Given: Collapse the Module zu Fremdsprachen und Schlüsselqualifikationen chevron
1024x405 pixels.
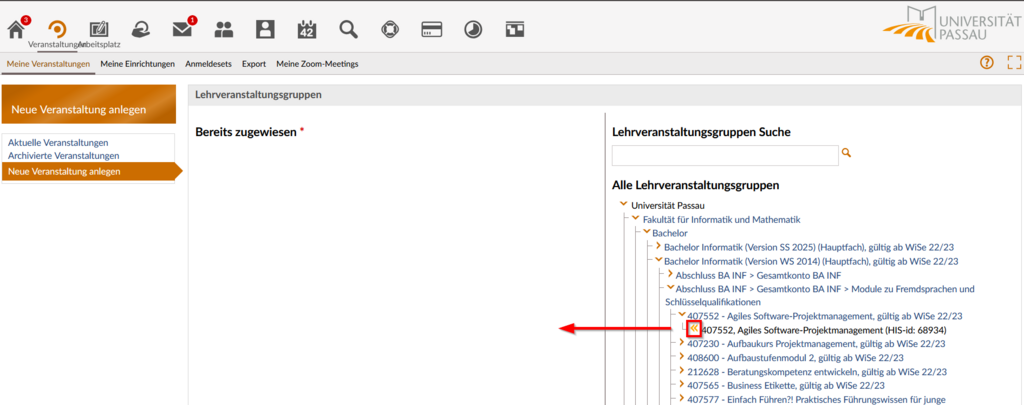Looking at the screenshot, I should [x=670, y=287].
